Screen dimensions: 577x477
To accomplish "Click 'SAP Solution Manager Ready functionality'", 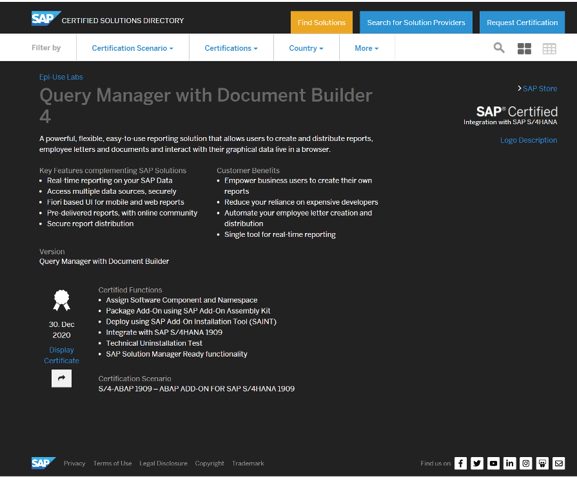I will coord(177,354).
